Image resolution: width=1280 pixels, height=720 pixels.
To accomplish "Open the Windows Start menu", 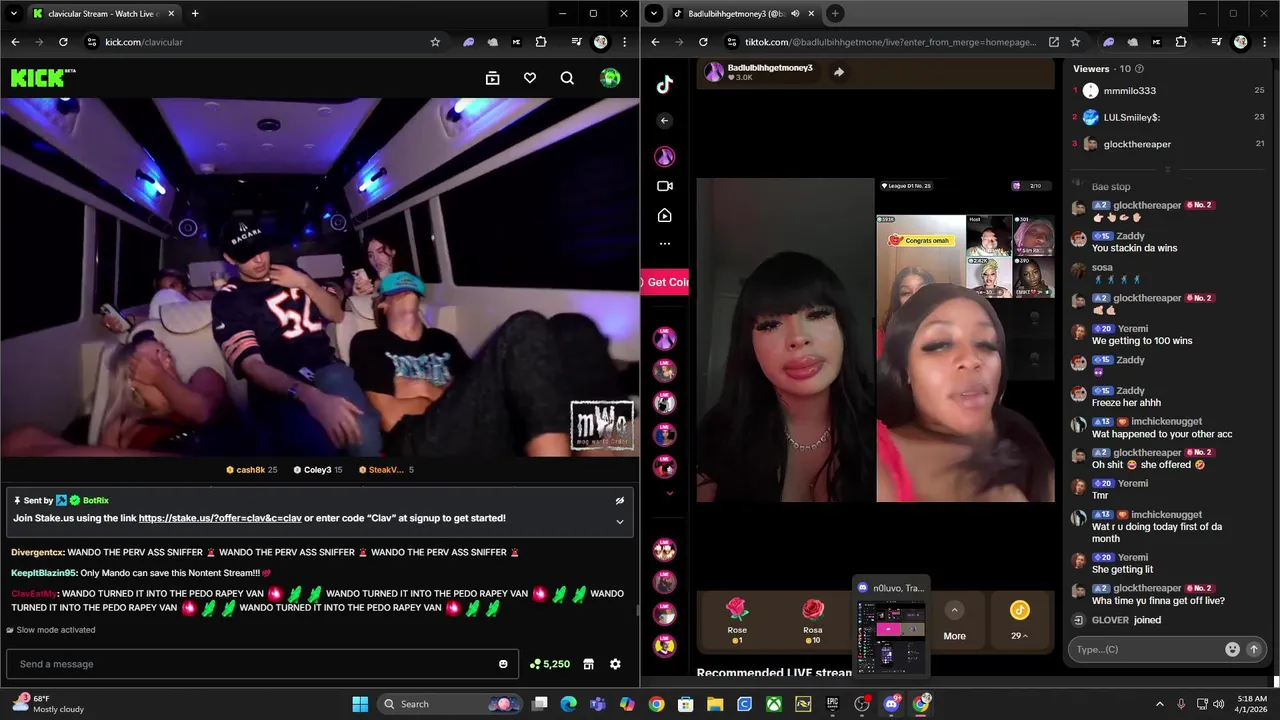I will click(360, 704).
